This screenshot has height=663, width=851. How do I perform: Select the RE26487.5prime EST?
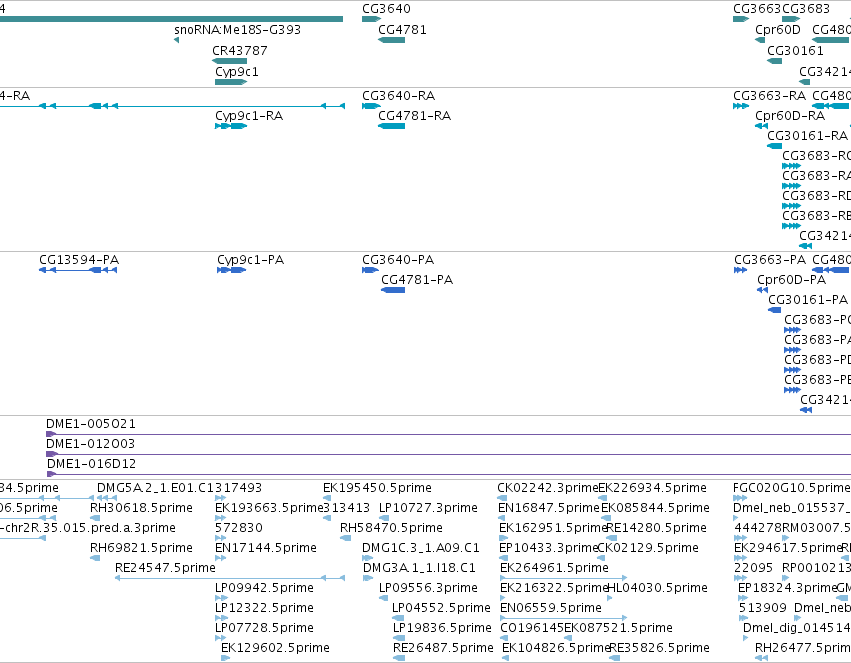tap(399, 658)
